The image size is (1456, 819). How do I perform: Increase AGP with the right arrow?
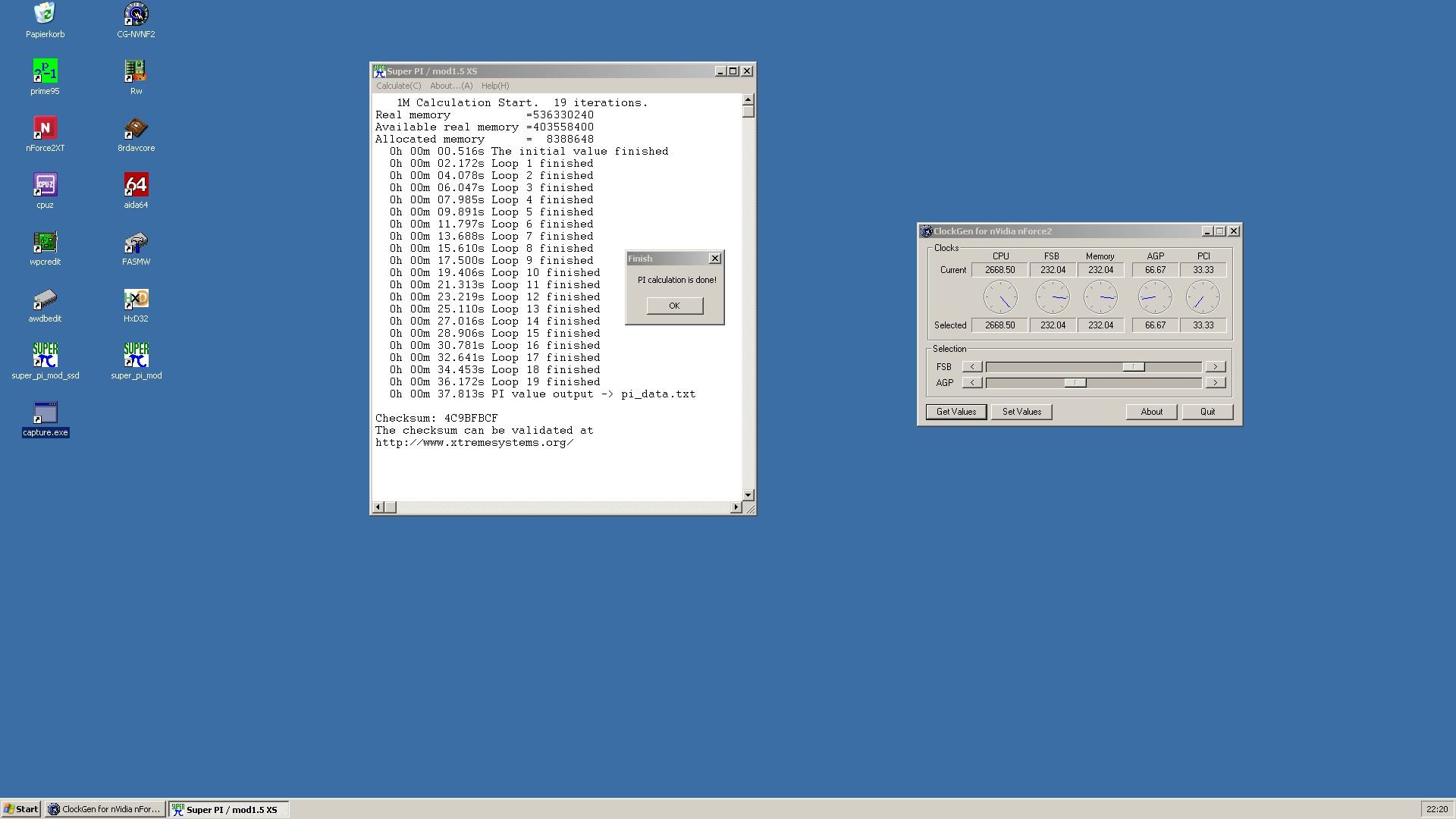1215,383
